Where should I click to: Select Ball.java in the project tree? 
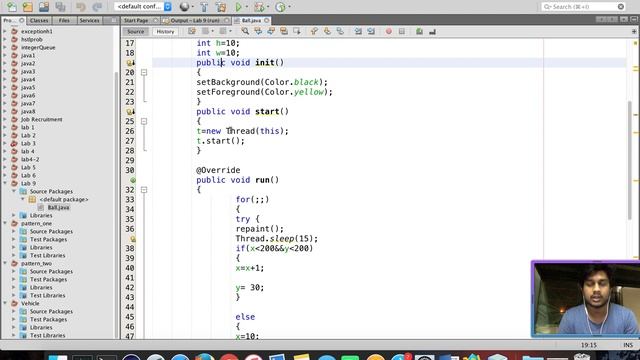coord(58,207)
